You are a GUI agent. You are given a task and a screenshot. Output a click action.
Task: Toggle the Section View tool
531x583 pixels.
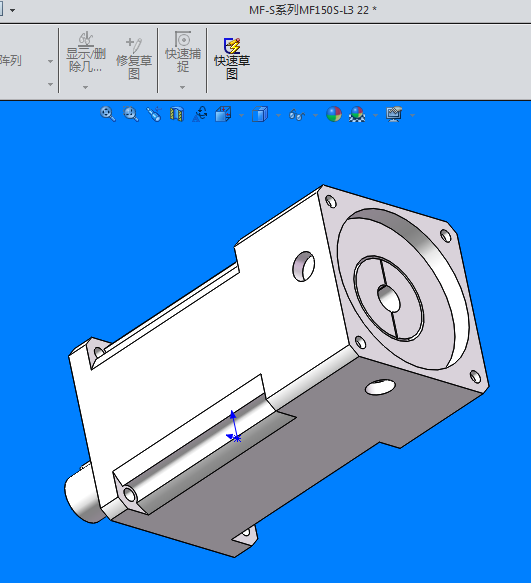pos(177,114)
